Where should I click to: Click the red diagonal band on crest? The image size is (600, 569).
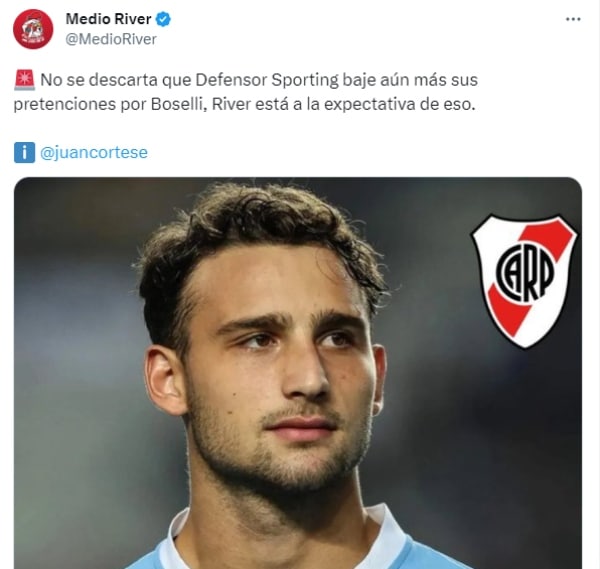pyautogui.click(x=527, y=280)
